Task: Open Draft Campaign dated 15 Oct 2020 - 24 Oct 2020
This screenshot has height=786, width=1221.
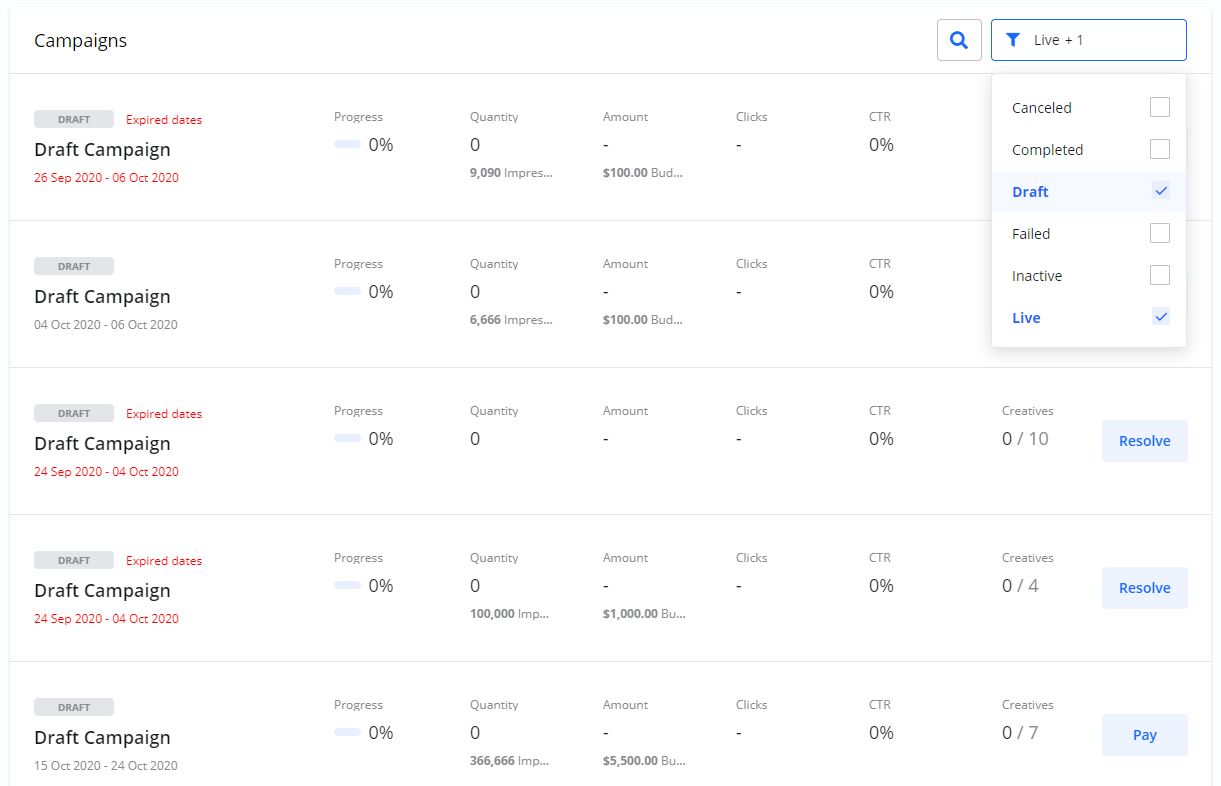Action: [x=102, y=738]
